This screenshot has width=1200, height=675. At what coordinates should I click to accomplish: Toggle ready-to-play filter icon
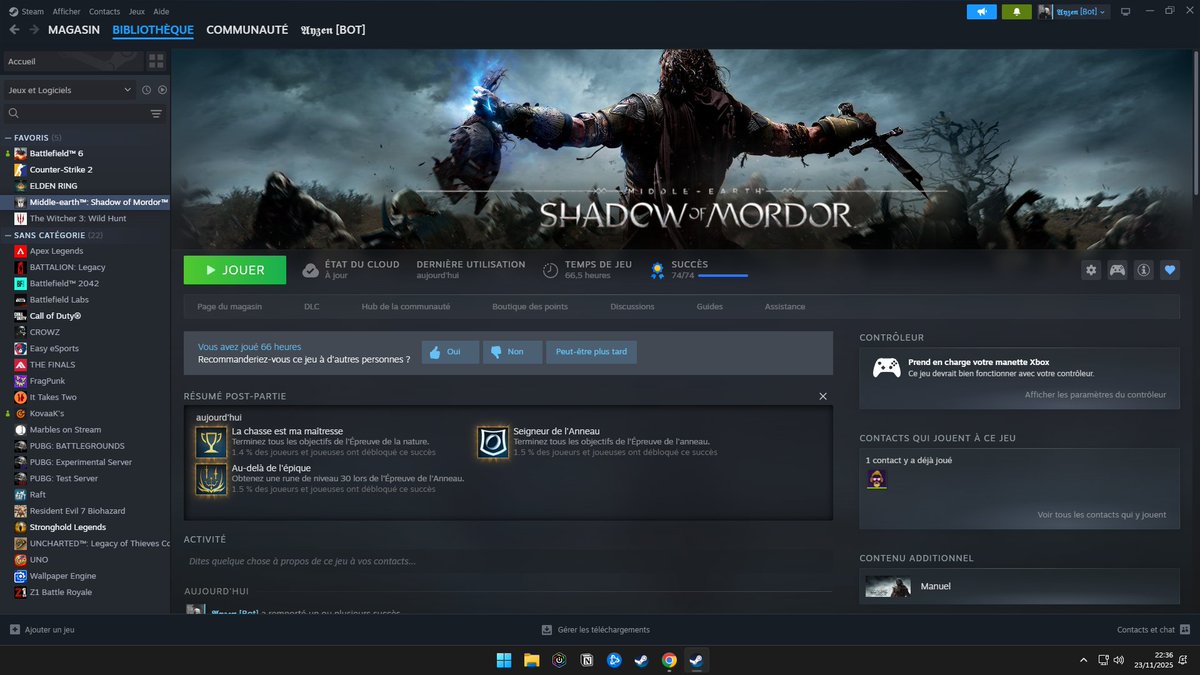click(162, 90)
